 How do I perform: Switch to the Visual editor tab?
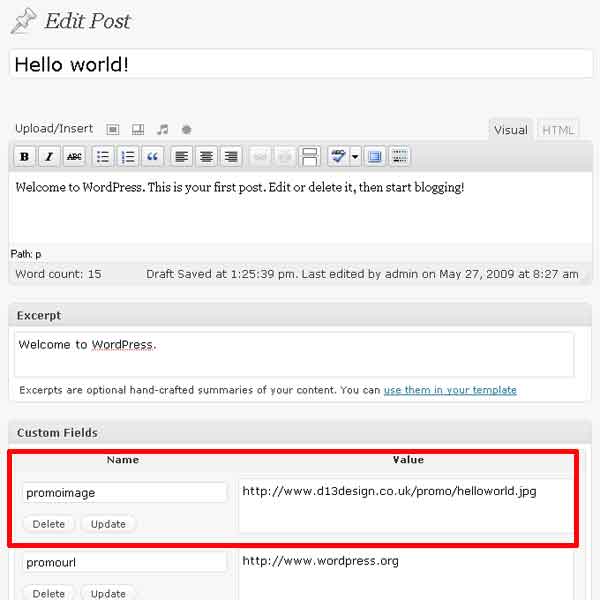tap(511, 130)
